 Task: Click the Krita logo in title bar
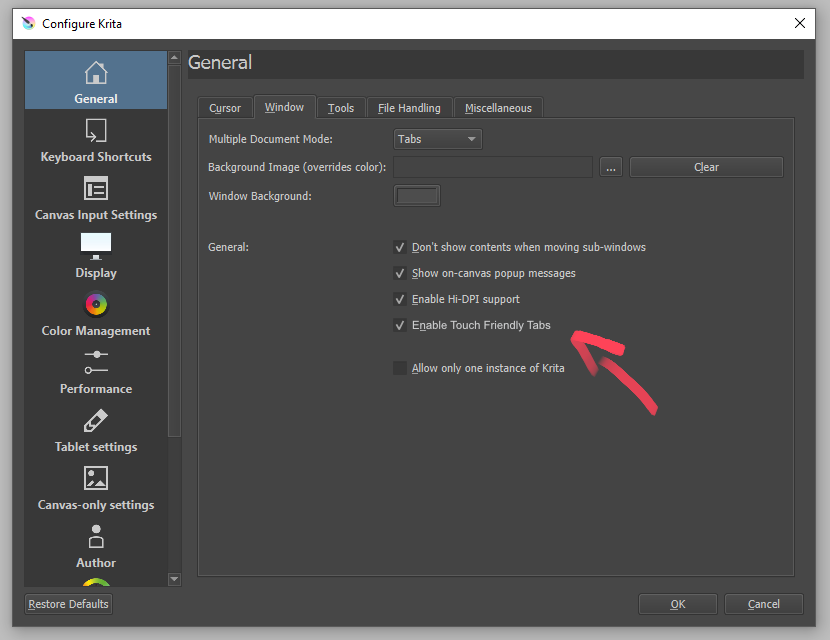point(28,23)
